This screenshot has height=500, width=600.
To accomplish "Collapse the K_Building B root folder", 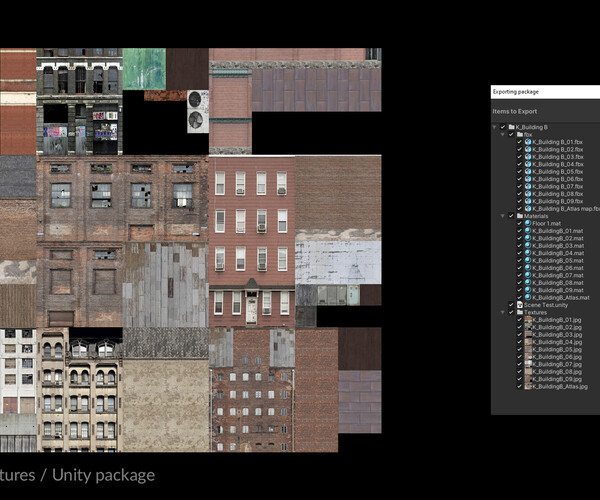I will click(494, 127).
